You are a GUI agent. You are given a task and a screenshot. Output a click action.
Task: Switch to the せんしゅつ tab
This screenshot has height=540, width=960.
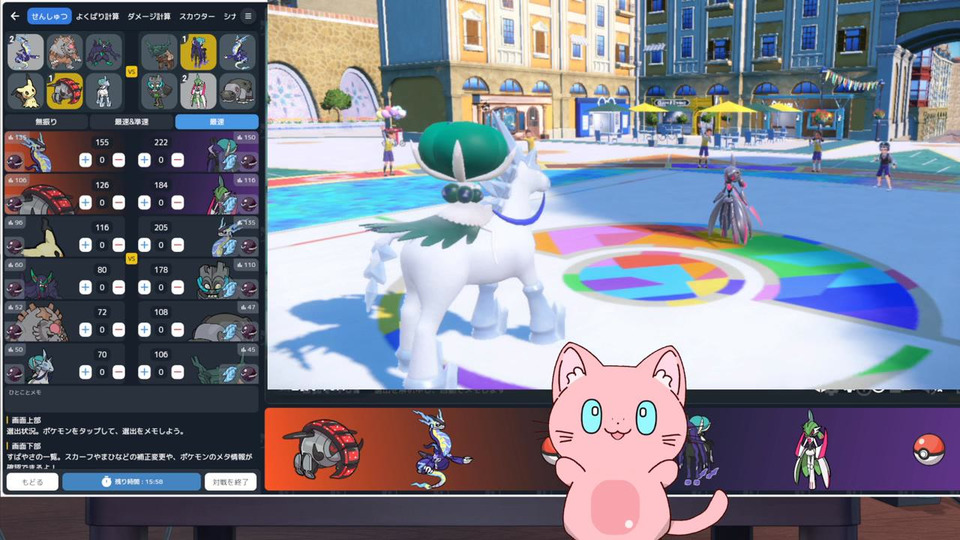(x=50, y=17)
